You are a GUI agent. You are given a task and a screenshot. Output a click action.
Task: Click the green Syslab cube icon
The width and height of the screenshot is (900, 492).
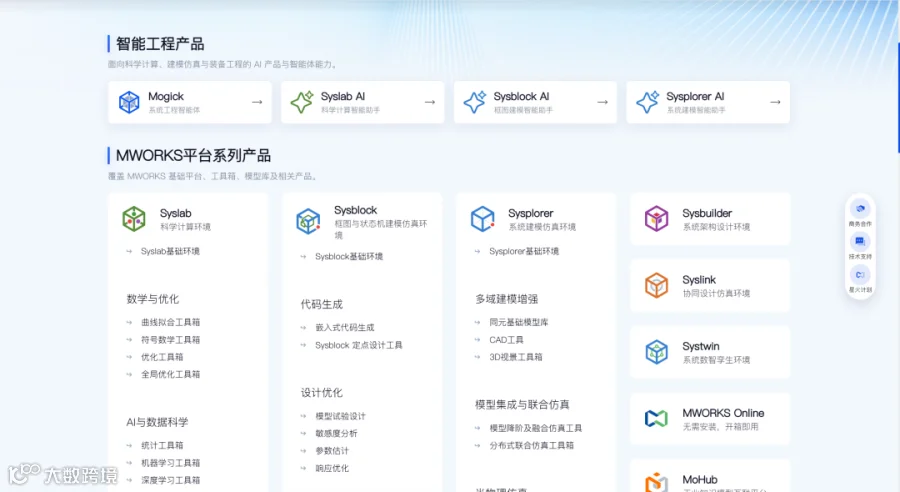coord(134,219)
